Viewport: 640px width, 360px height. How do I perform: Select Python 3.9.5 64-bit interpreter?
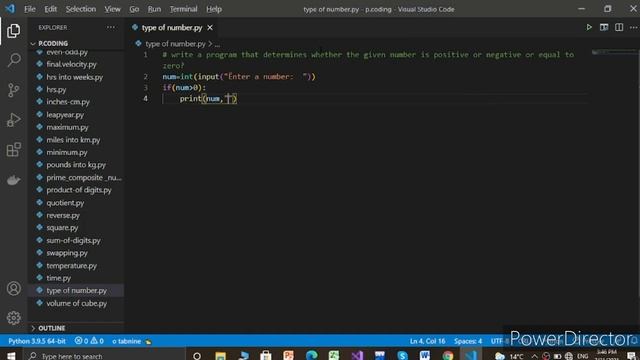click(37, 341)
